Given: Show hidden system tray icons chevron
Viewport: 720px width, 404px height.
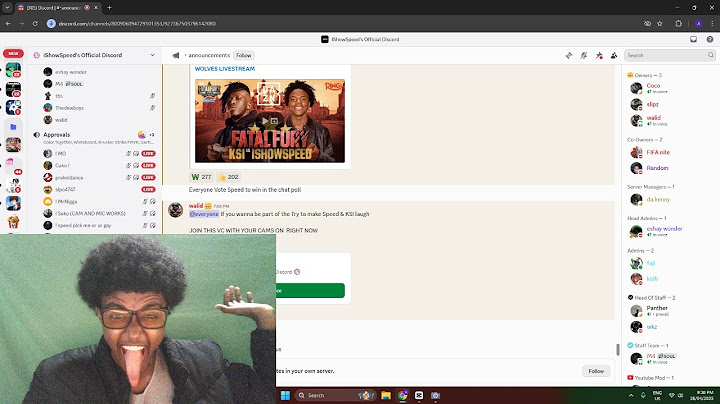Looking at the screenshot, I should click(631, 395).
